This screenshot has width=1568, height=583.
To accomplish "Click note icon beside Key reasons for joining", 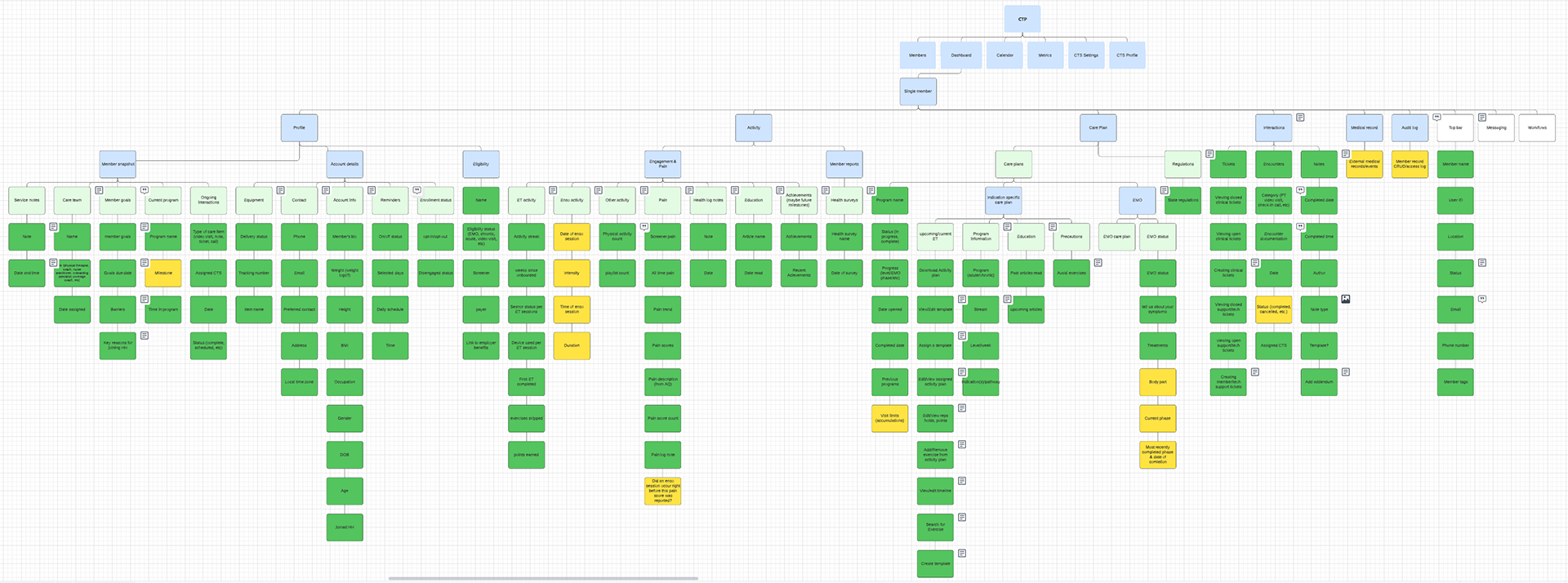I will [145, 336].
